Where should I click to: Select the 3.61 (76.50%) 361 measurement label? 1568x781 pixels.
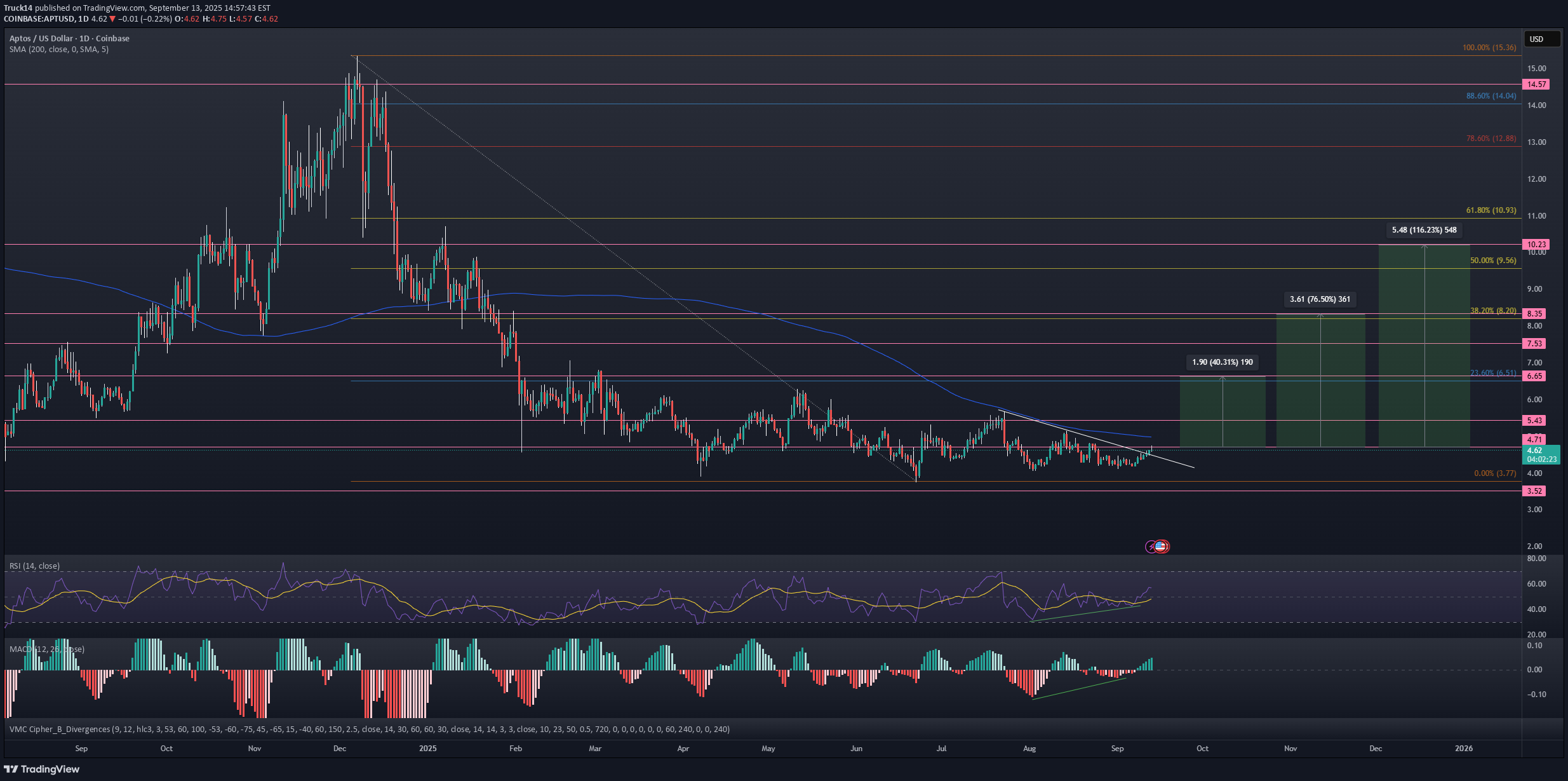pyautogui.click(x=1320, y=299)
